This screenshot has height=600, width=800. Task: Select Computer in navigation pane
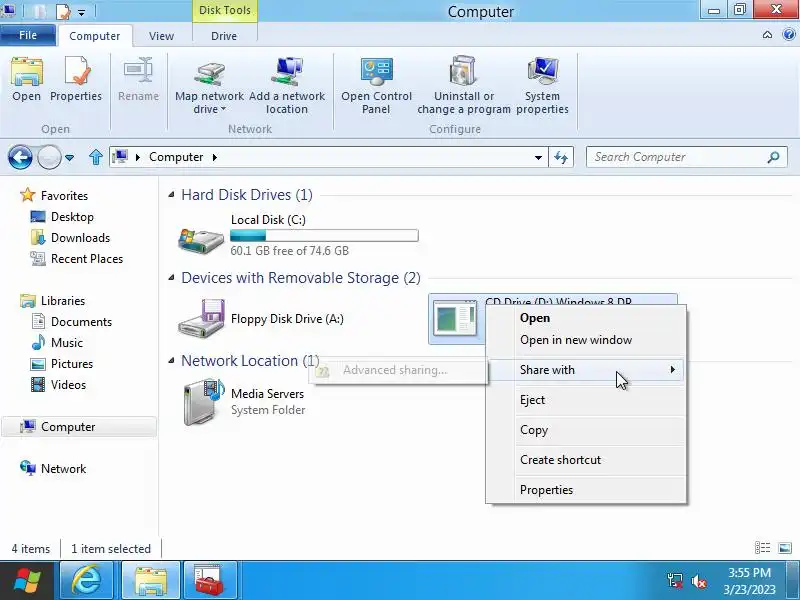79,427
